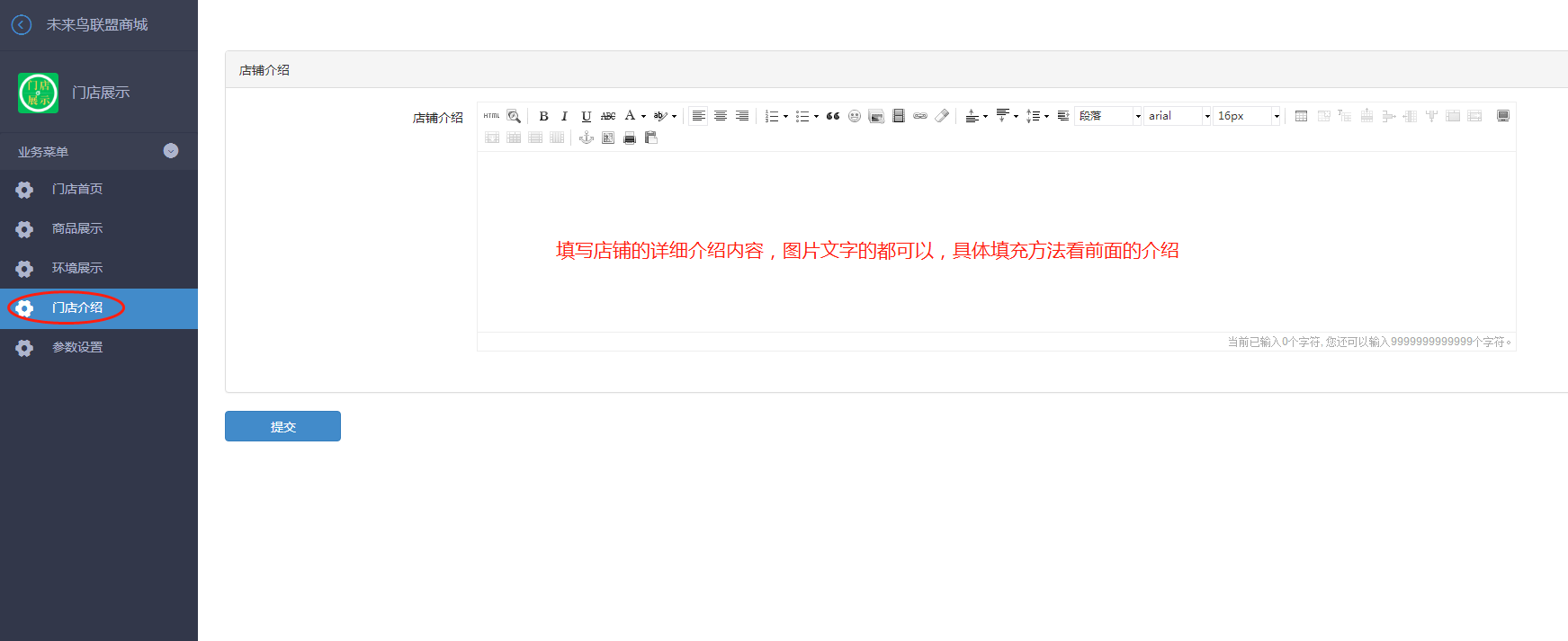Set spacing after paragraph icon

(1002, 115)
